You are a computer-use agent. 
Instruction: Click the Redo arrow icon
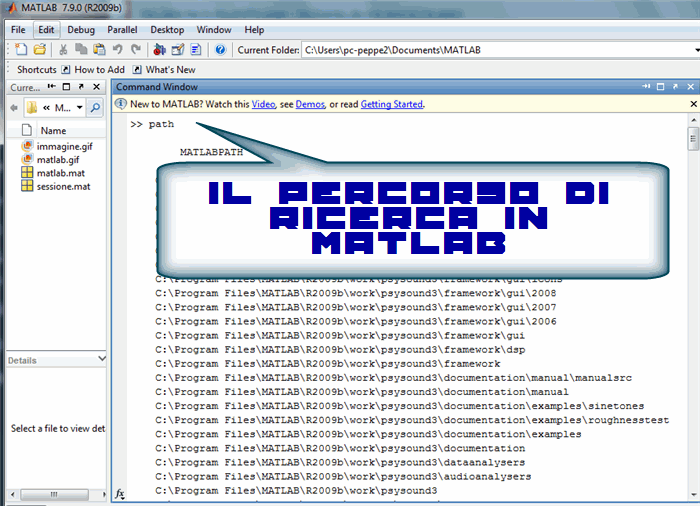pos(136,49)
